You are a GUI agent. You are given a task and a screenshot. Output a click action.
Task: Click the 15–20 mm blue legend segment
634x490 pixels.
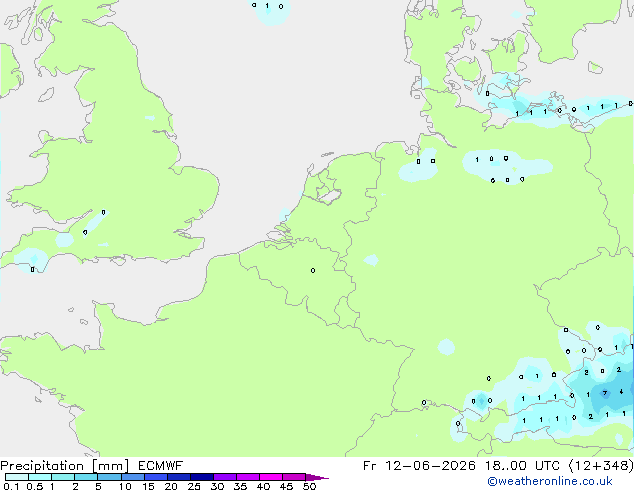pos(155,477)
